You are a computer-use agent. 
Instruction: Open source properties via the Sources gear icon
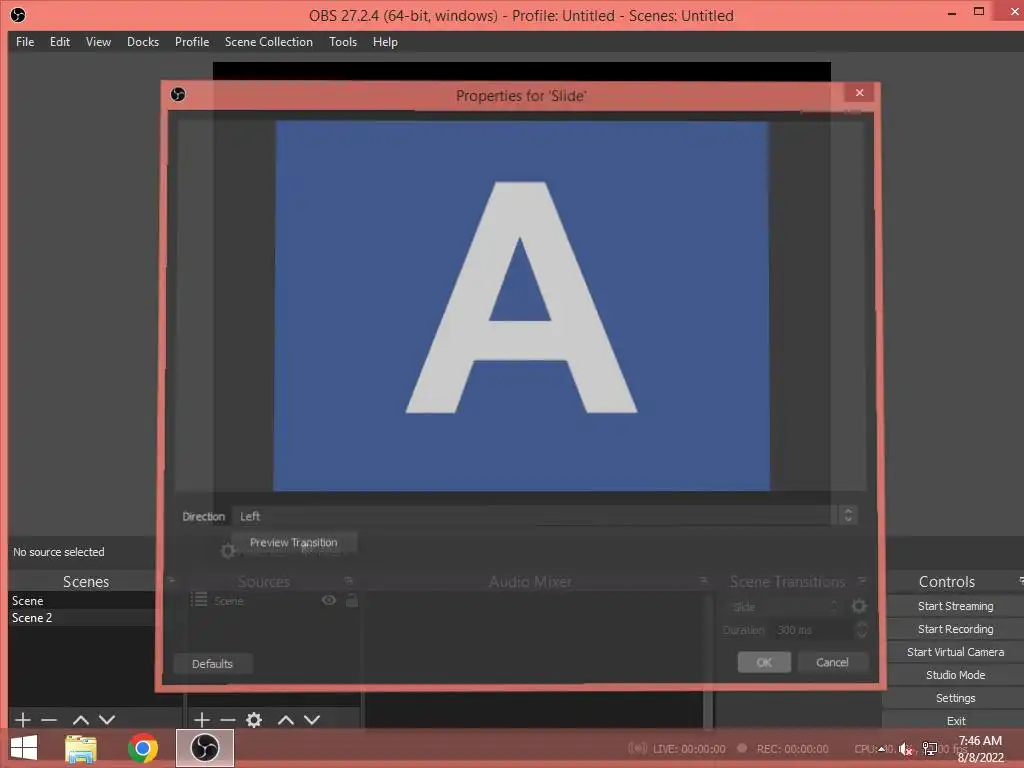click(254, 720)
